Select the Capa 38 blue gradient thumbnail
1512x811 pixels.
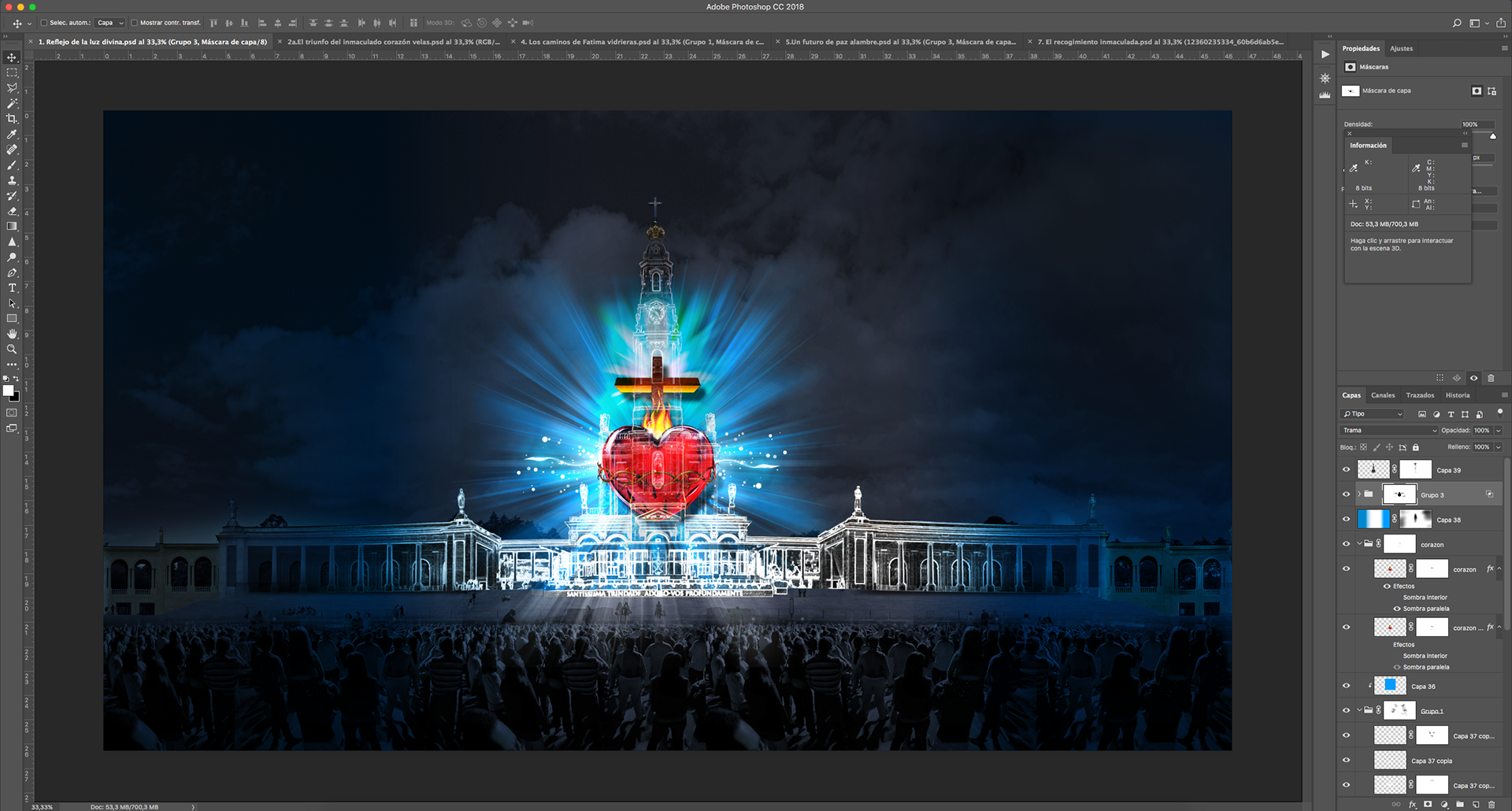pos(1373,520)
